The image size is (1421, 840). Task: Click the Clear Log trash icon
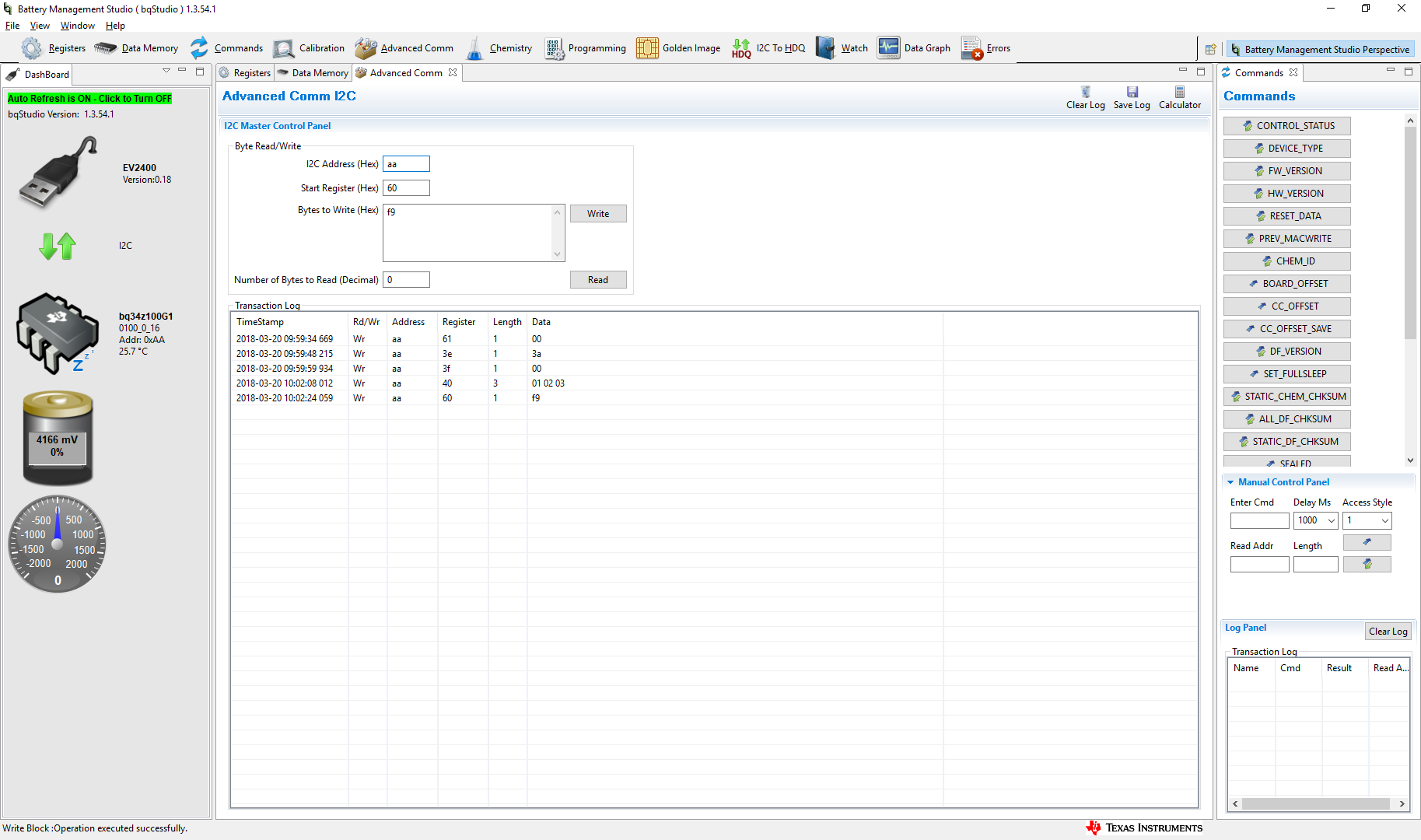(x=1086, y=93)
